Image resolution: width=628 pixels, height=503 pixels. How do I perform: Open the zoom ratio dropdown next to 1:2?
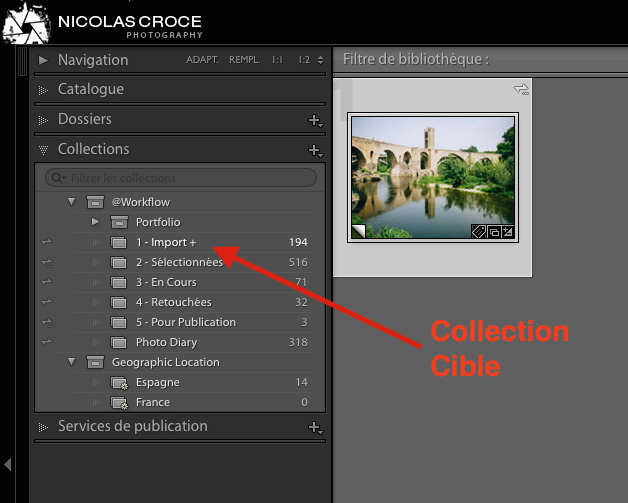(x=320, y=60)
